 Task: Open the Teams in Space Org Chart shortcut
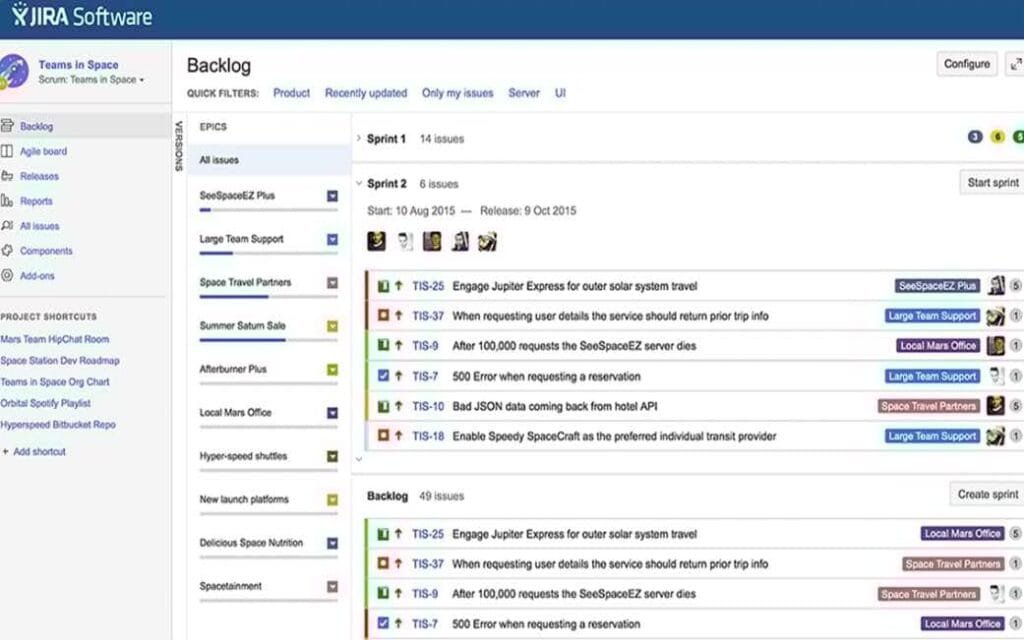[55, 382]
